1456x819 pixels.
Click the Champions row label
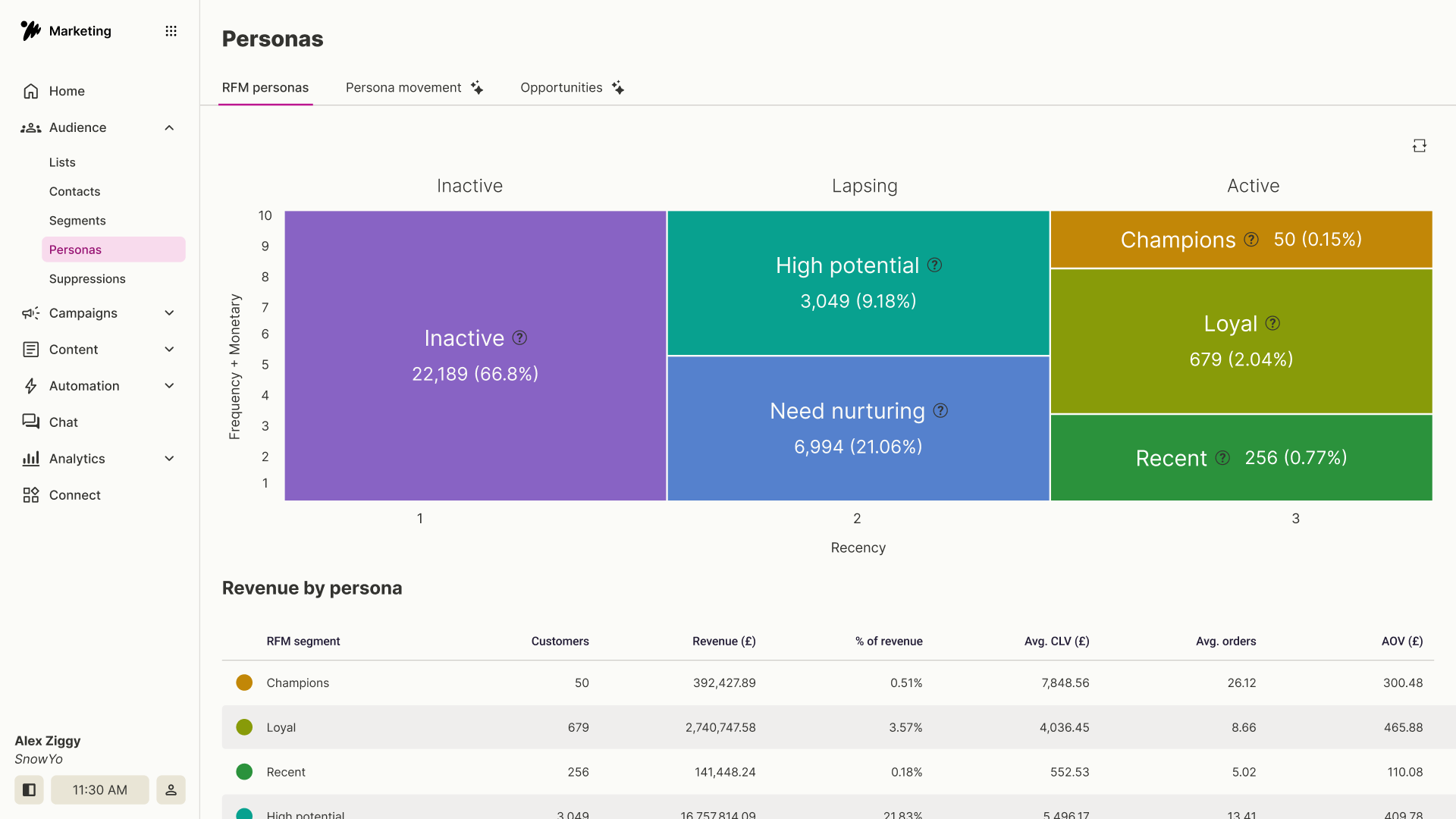point(298,683)
